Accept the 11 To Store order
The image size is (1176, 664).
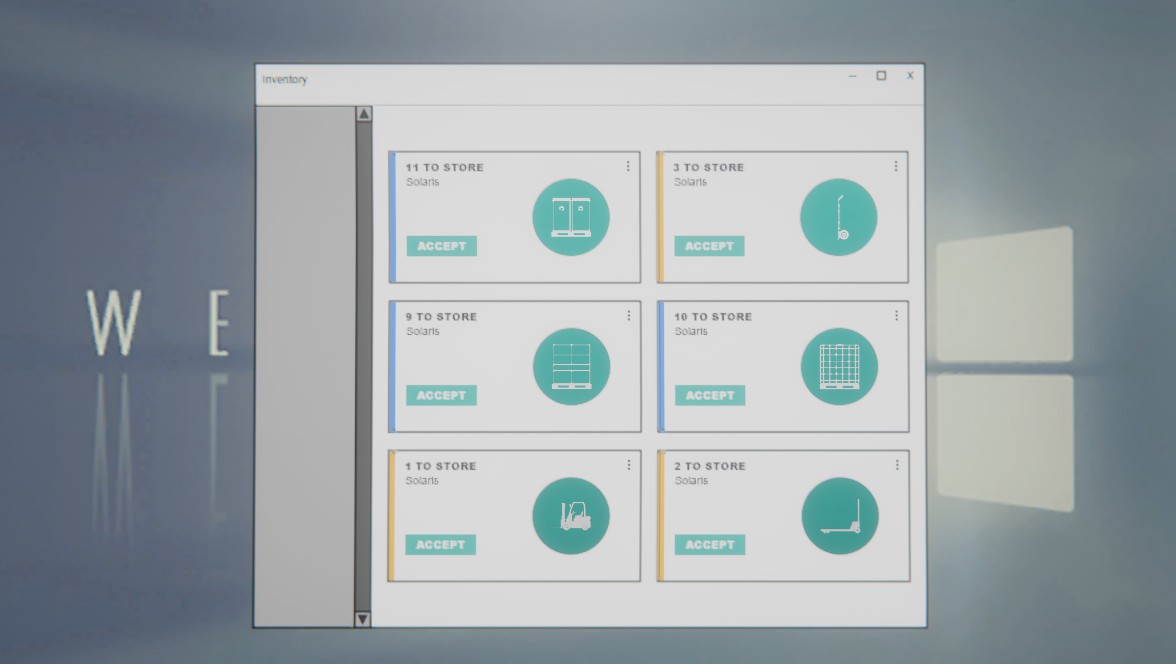pyautogui.click(x=441, y=246)
